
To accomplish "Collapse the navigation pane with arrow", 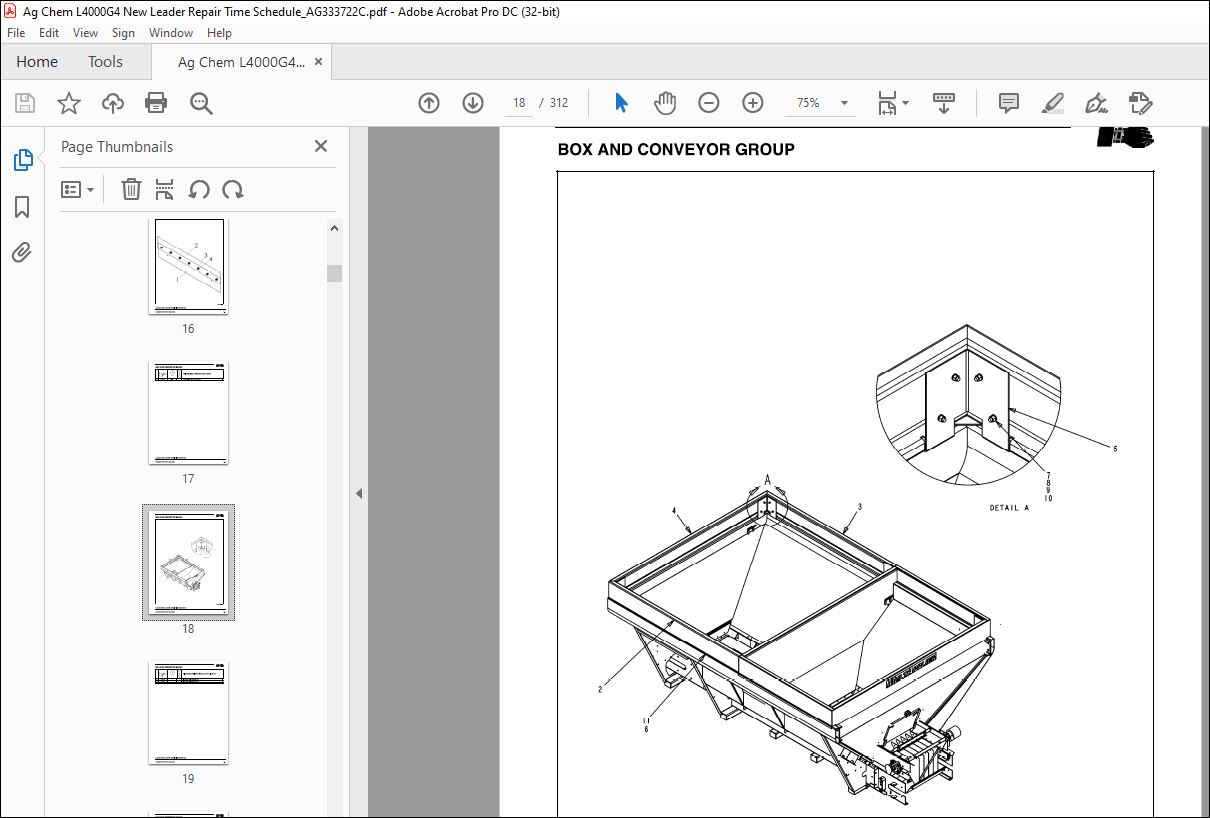I will coord(359,493).
